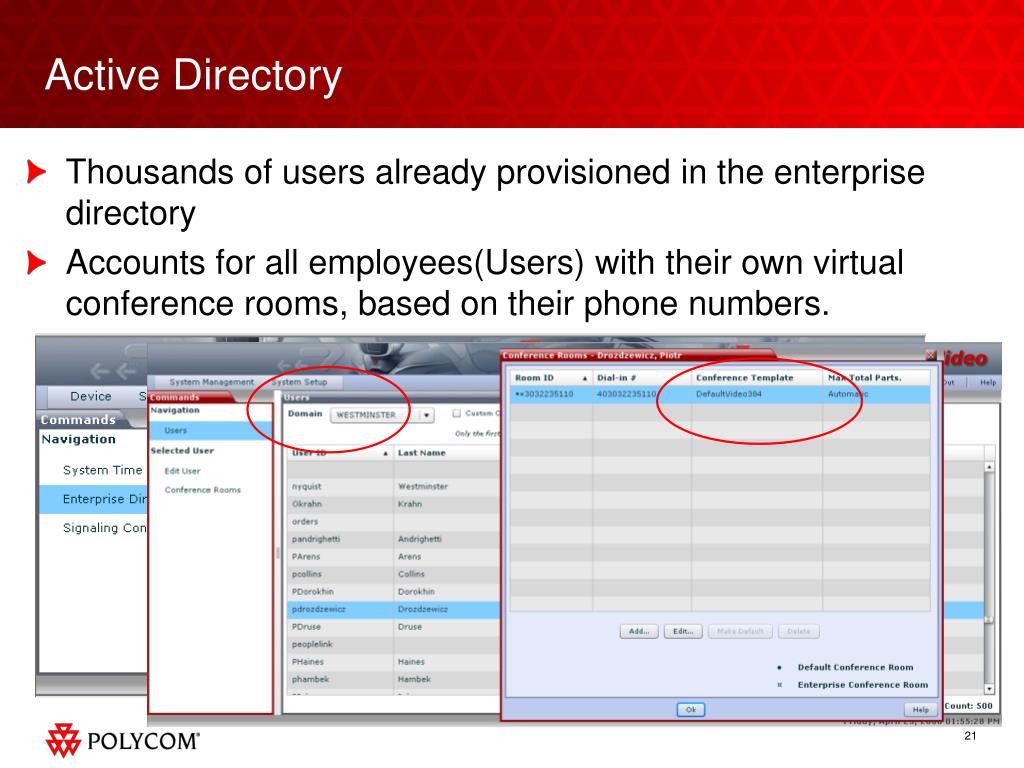Click the Polycom logo
Image resolution: width=1024 pixels, height=768 pixels.
point(123,741)
